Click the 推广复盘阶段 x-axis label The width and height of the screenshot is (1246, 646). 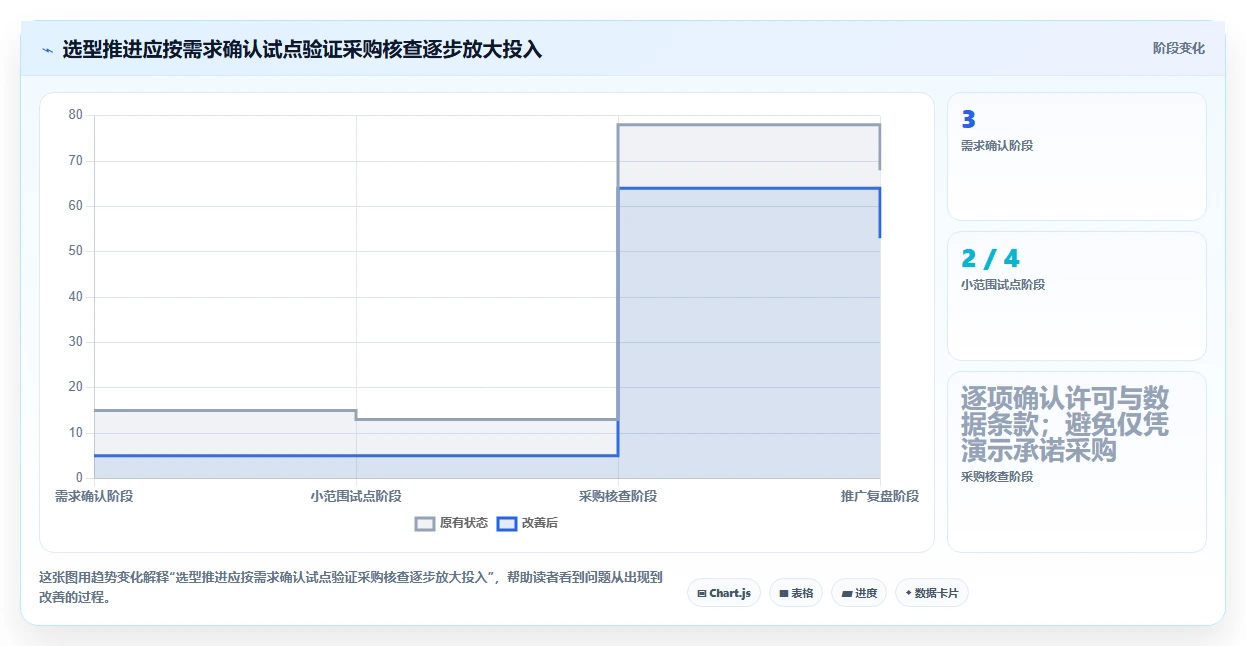880,496
